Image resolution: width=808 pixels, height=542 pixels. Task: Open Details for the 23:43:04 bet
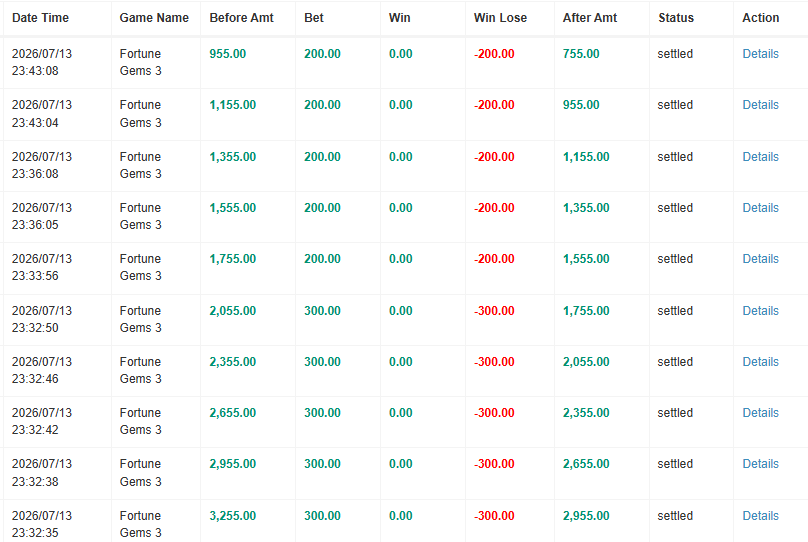tap(760, 105)
